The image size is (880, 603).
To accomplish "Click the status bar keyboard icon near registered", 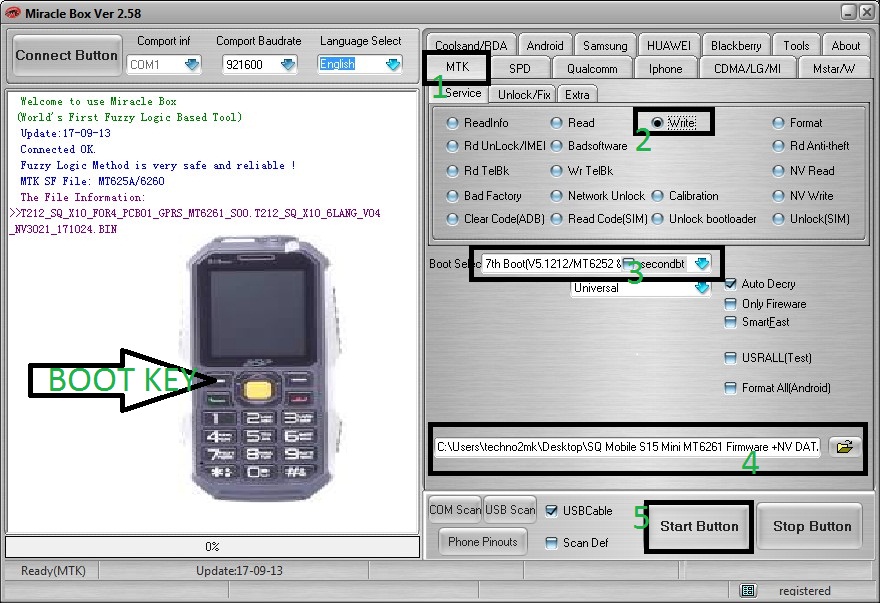I will click(x=749, y=590).
